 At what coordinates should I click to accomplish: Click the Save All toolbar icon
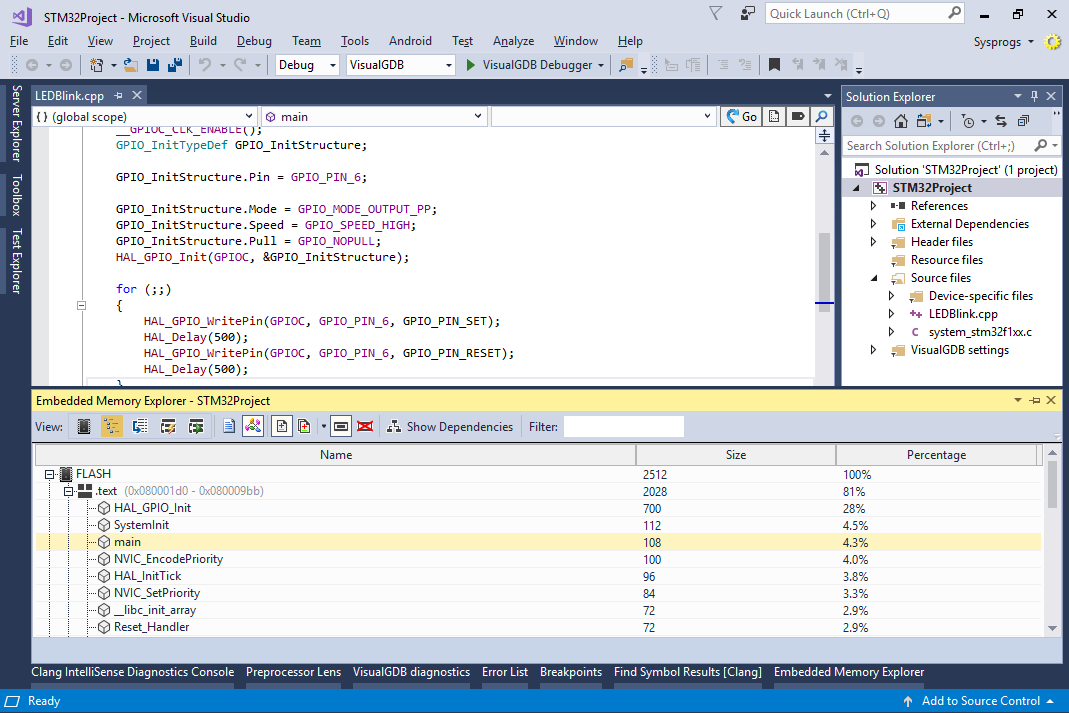[x=175, y=65]
